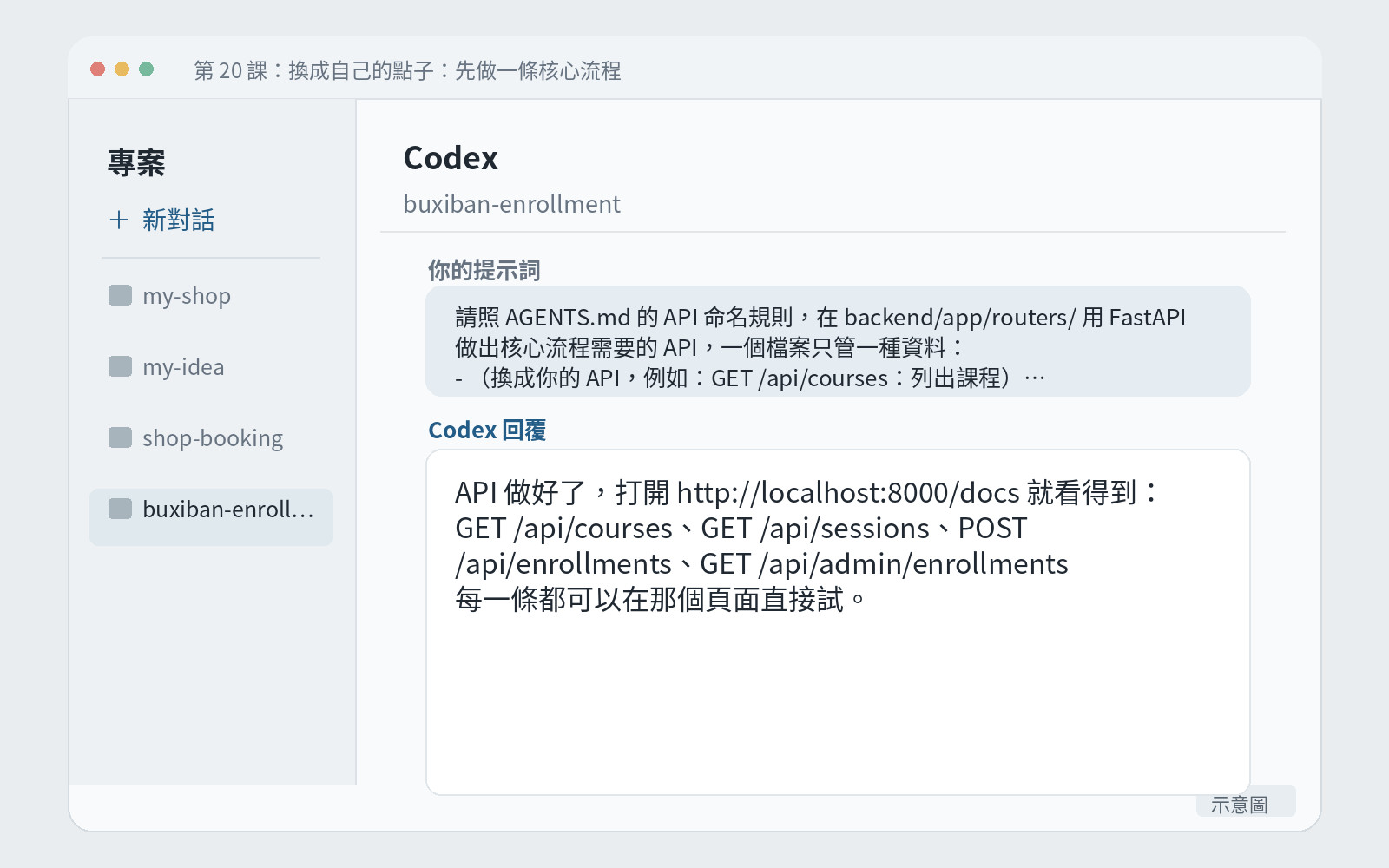Click the folder icon next to my-idea
The height and width of the screenshot is (868, 1389).
[x=120, y=366]
